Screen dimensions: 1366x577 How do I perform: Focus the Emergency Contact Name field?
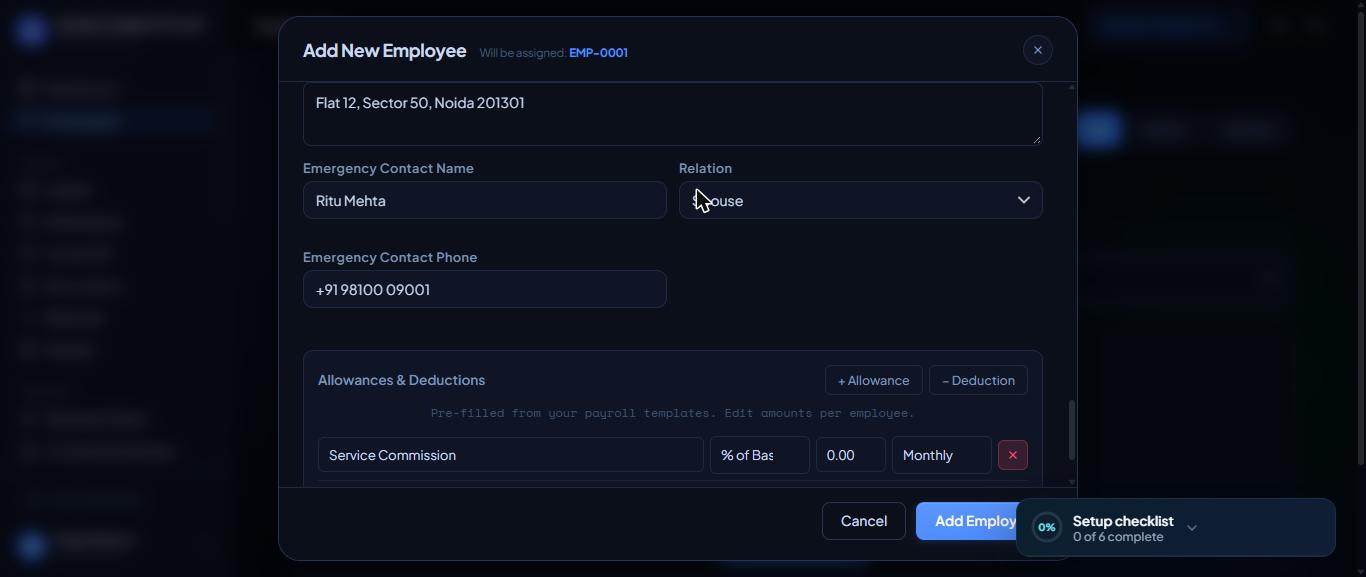tap(484, 200)
